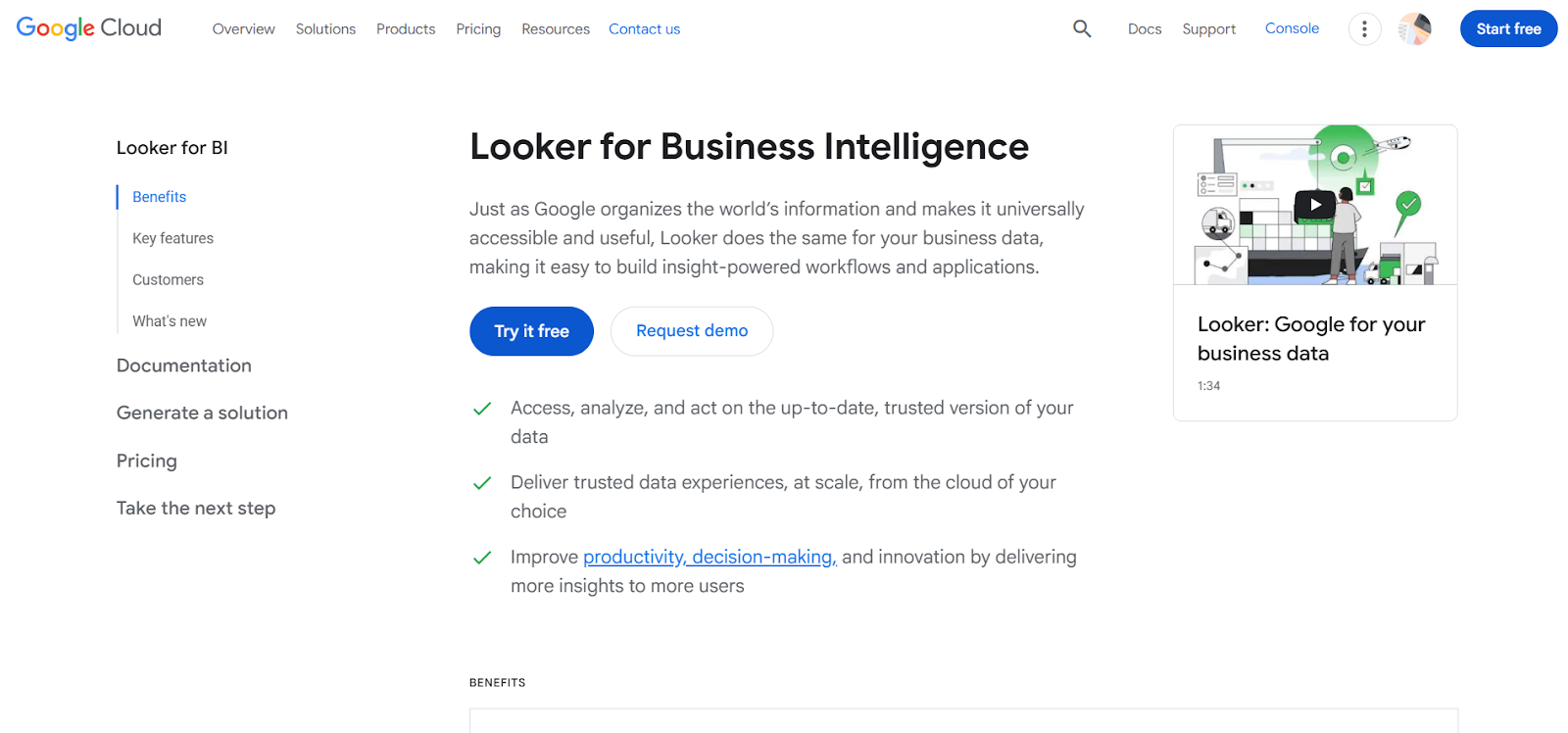This screenshot has height=733, width=1568.
Task: Click the Start free button
Action: click(x=1507, y=28)
